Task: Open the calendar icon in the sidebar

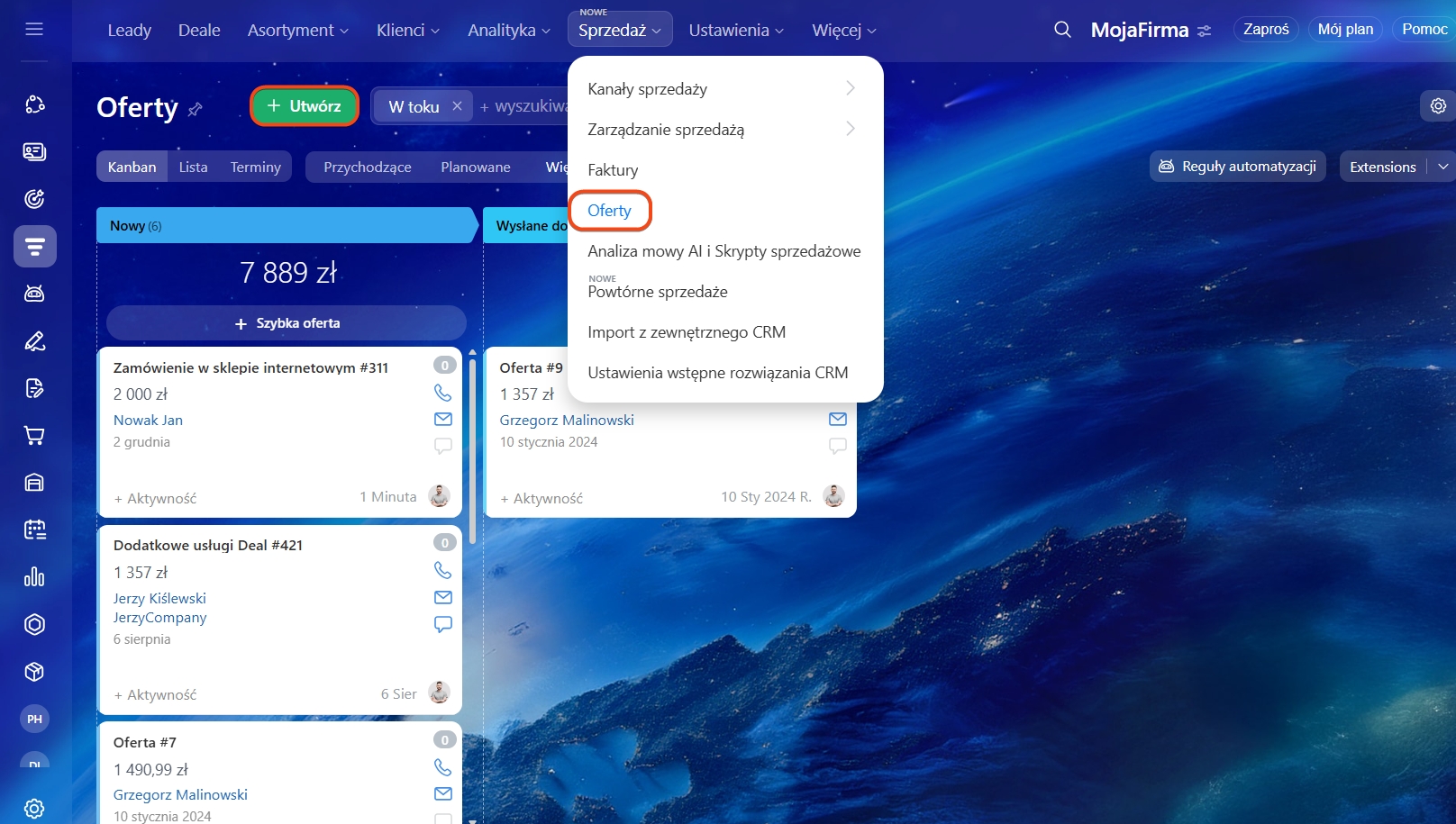Action: pyautogui.click(x=34, y=530)
